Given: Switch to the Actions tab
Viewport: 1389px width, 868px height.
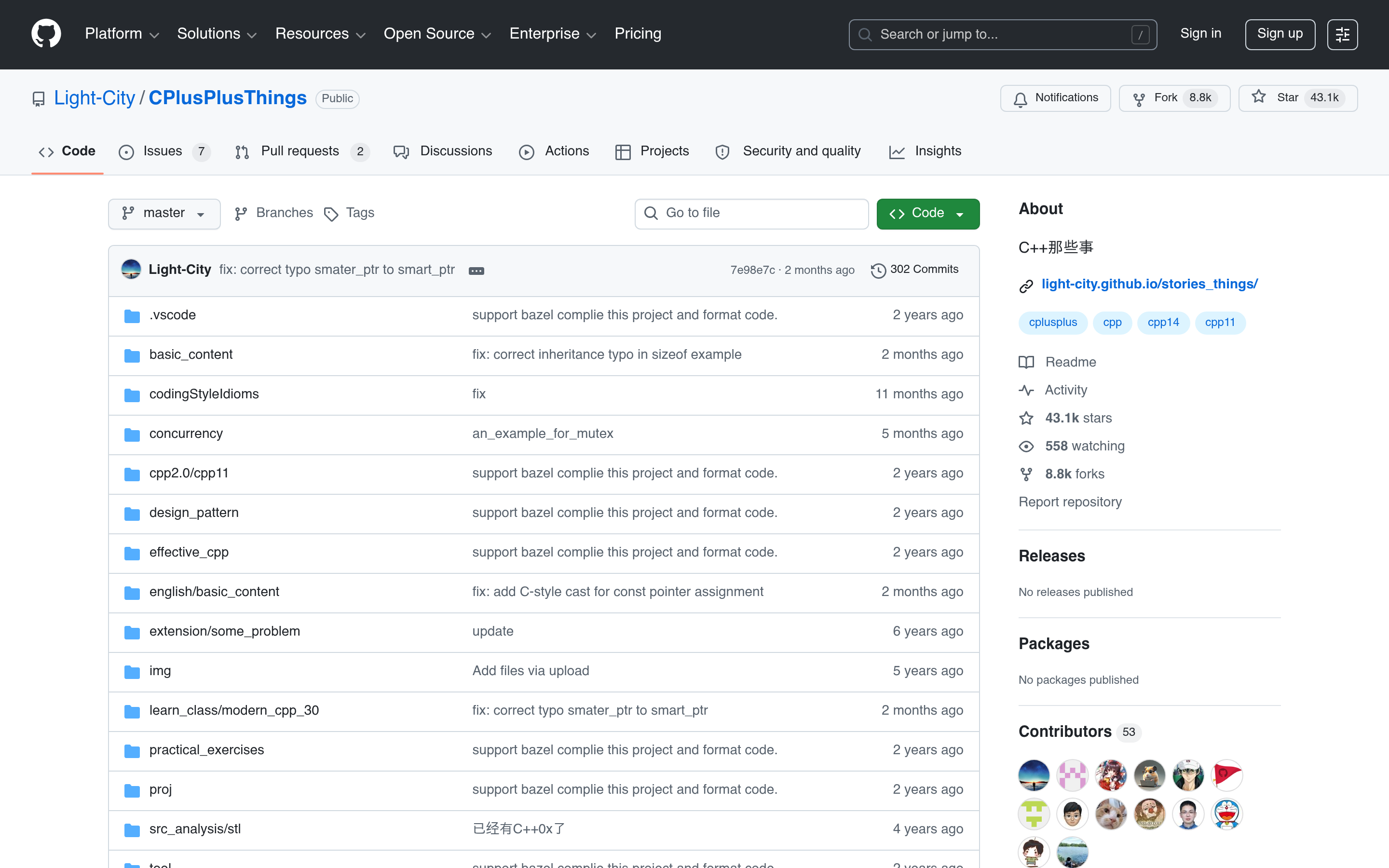Looking at the screenshot, I should point(554,151).
